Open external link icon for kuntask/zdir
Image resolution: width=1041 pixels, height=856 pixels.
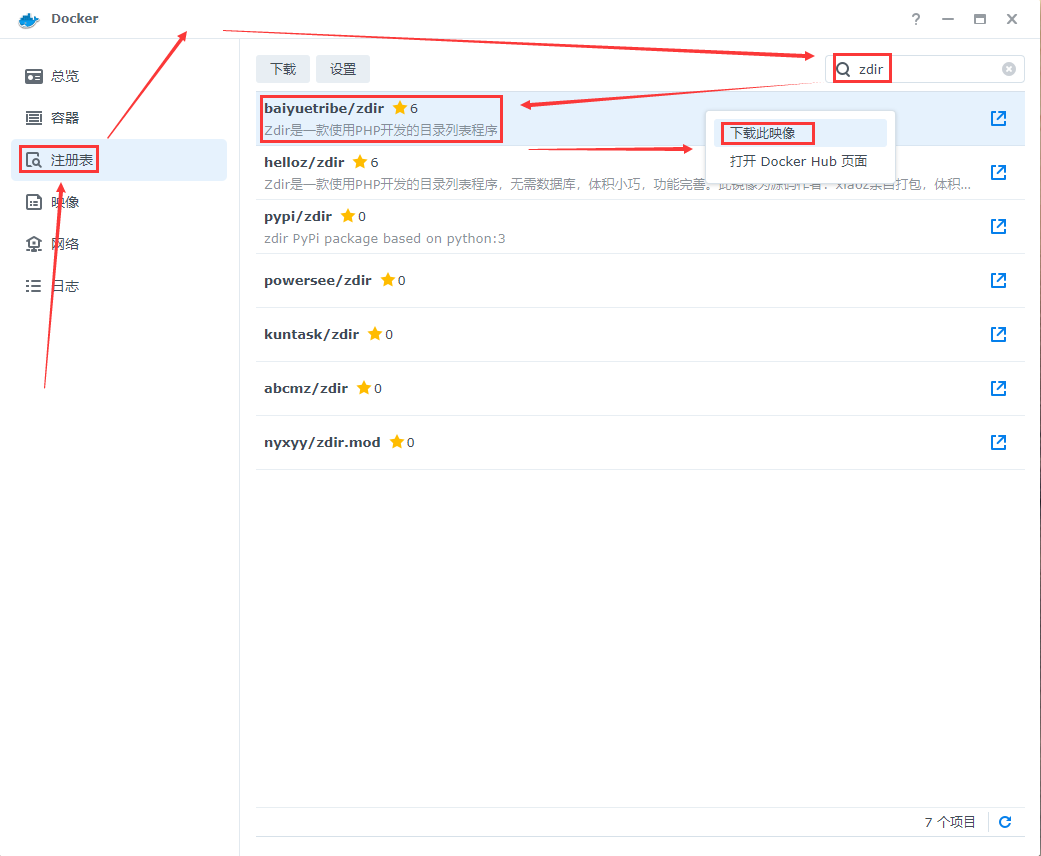[997, 334]
